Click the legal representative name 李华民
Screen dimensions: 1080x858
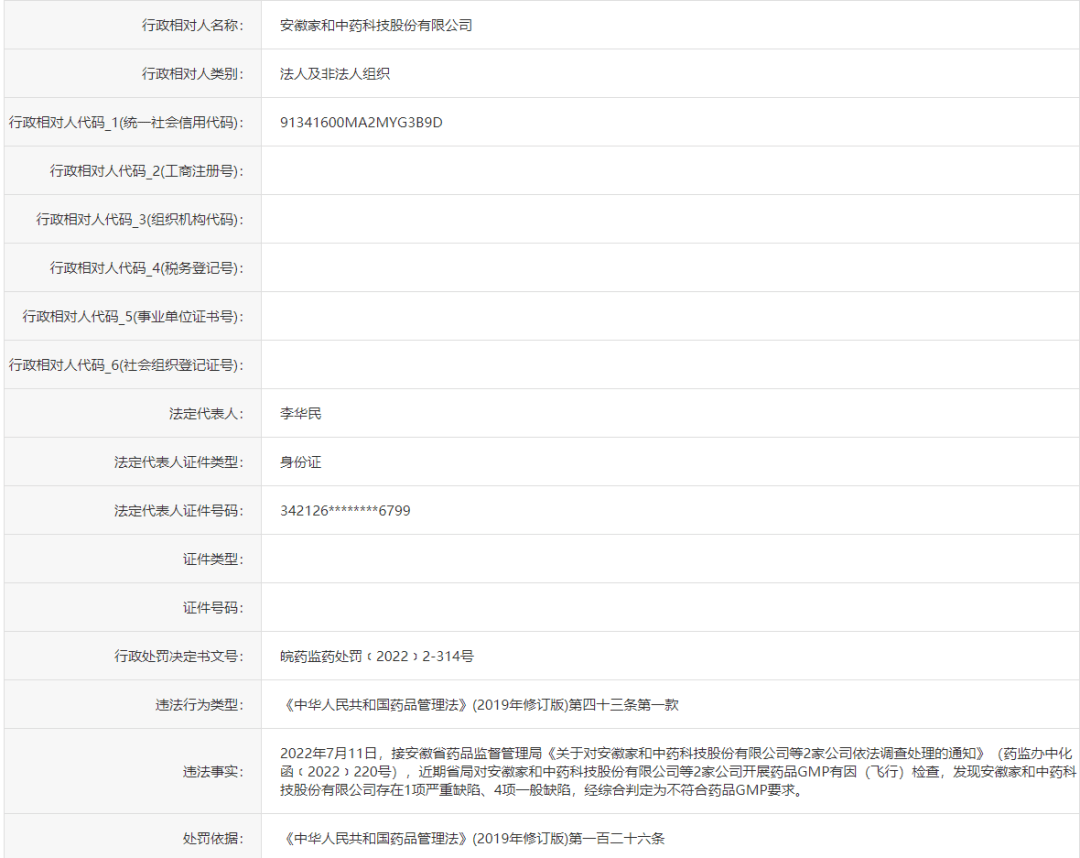300,413
